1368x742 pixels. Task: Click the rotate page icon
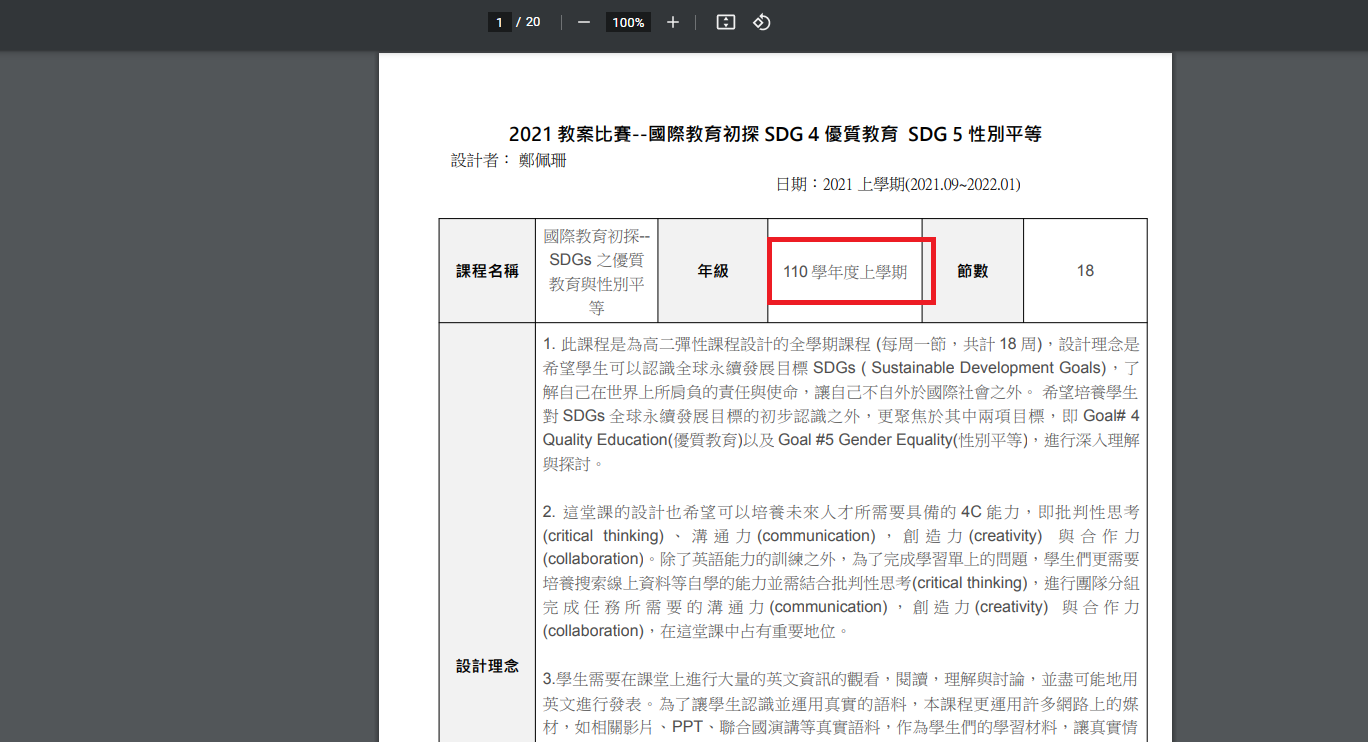tap(761, 22)
